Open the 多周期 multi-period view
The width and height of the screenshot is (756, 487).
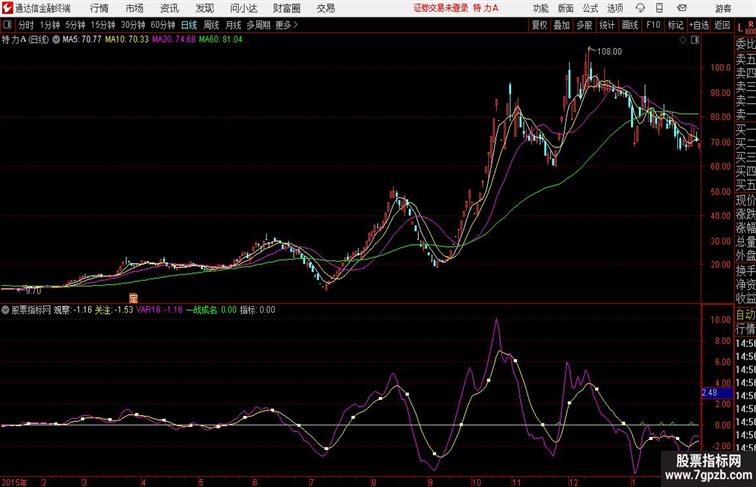pyautogui.click(x=258, y=25)
